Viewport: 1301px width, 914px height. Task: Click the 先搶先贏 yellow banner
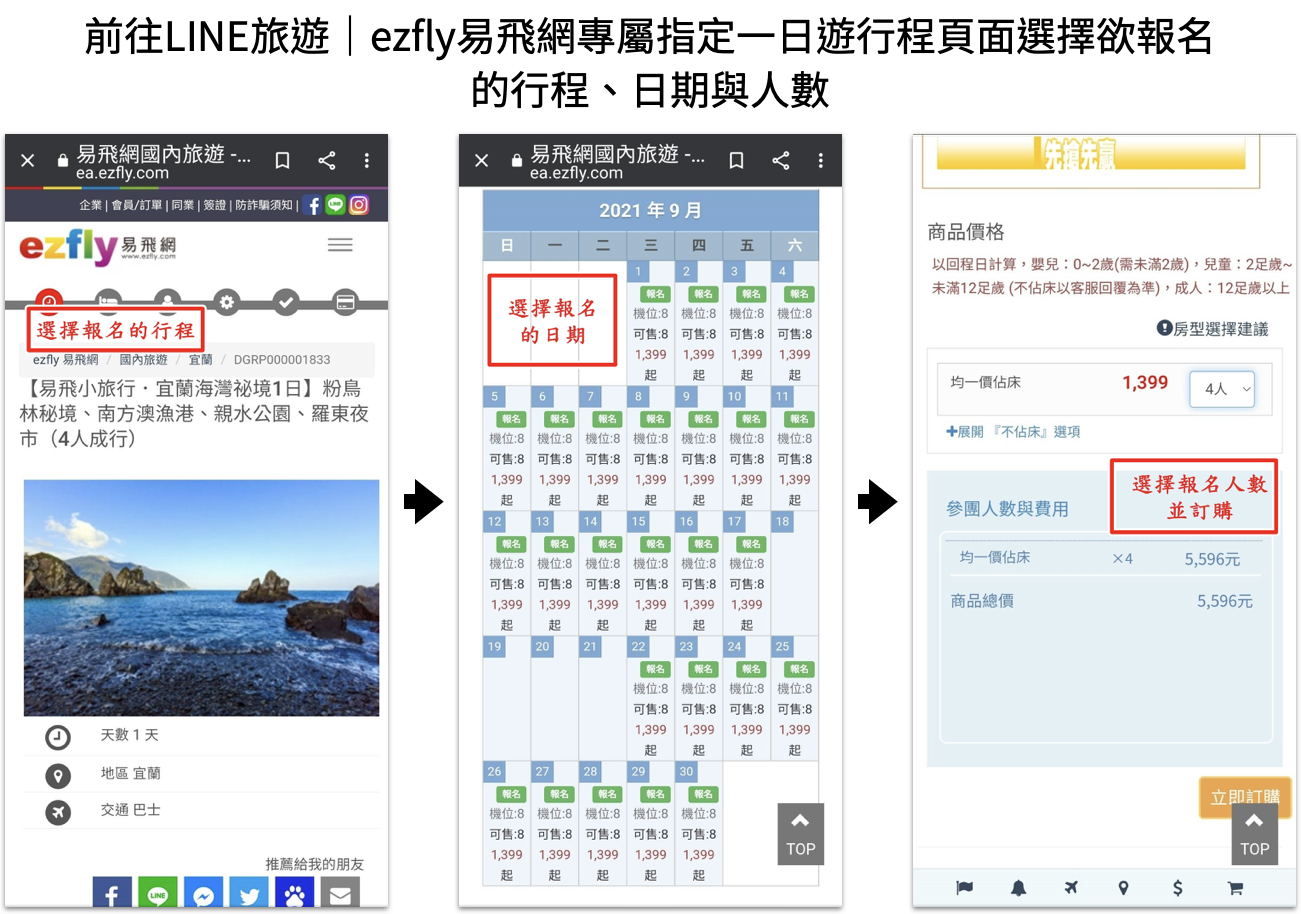coord(1091,153)
